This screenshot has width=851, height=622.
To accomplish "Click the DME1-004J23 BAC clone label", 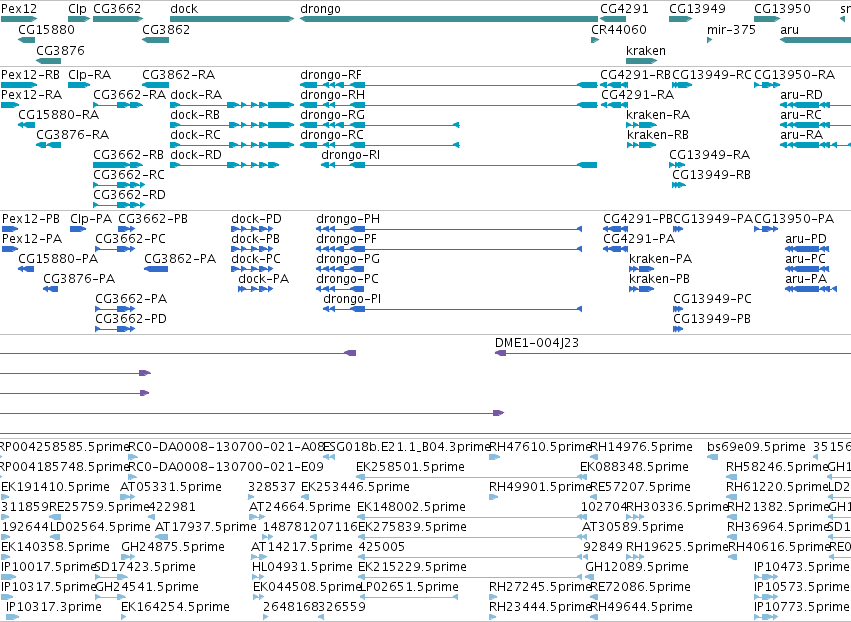I will [537, 343].
